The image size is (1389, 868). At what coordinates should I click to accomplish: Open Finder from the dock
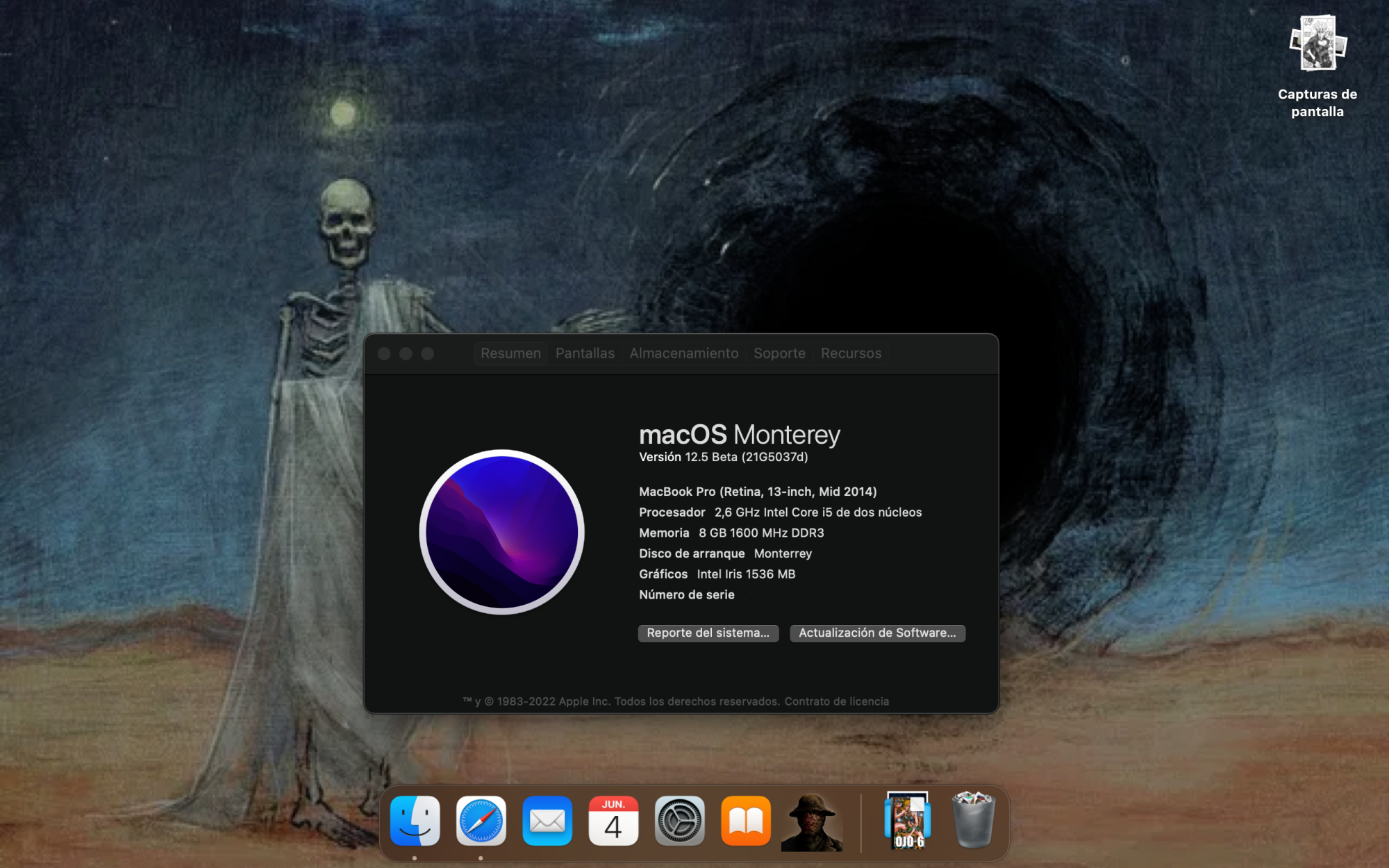[x=415, y=821]
